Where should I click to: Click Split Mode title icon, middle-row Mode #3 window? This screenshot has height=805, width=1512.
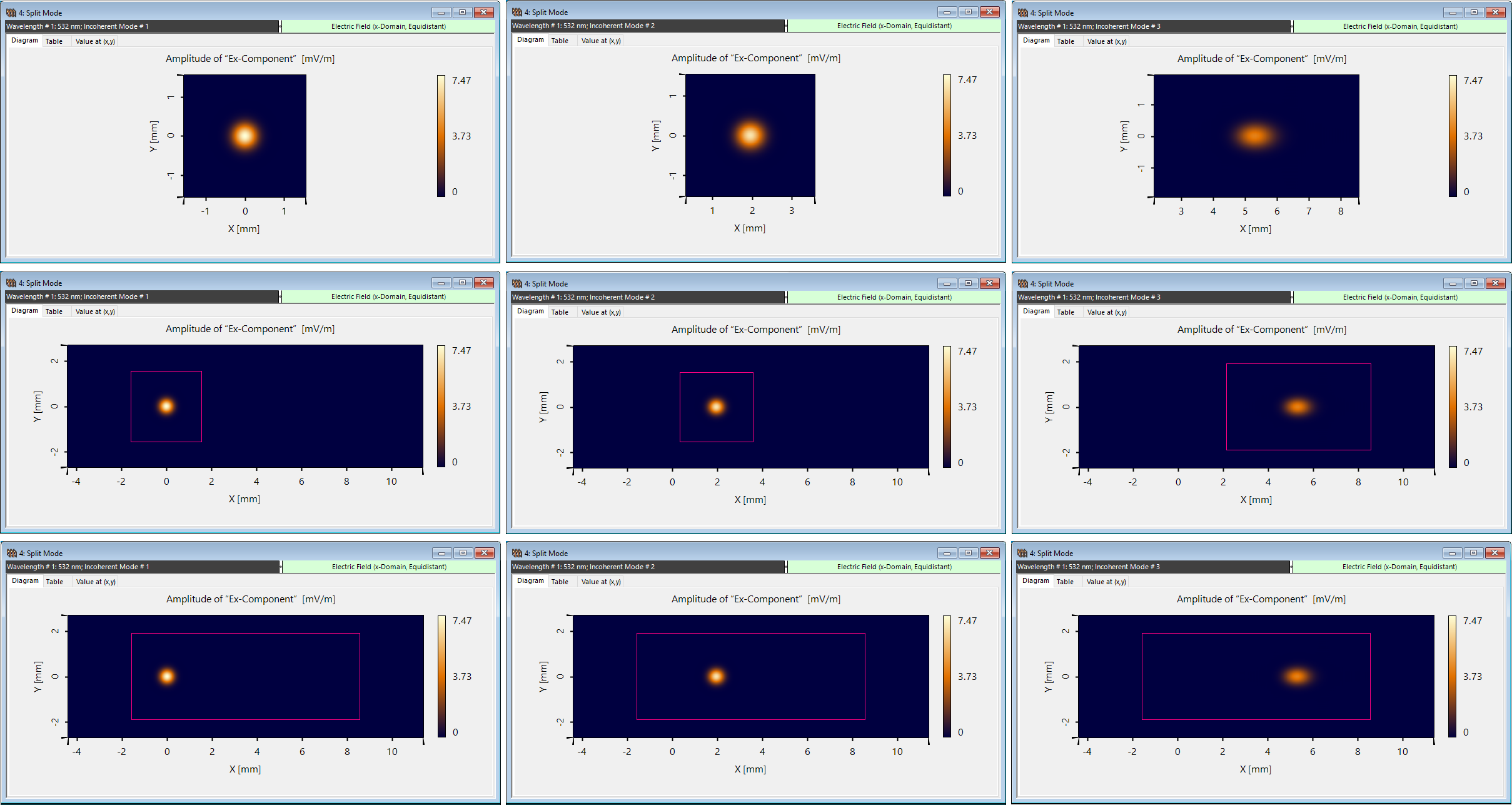click(x=1023, y=283)
